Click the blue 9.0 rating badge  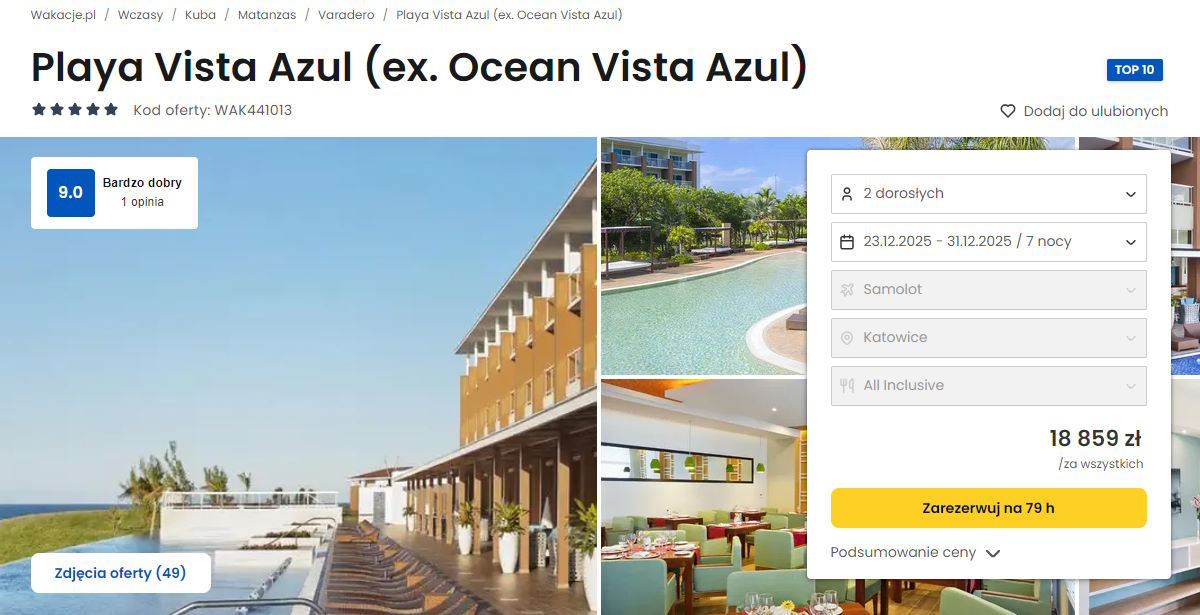(70, 193)
